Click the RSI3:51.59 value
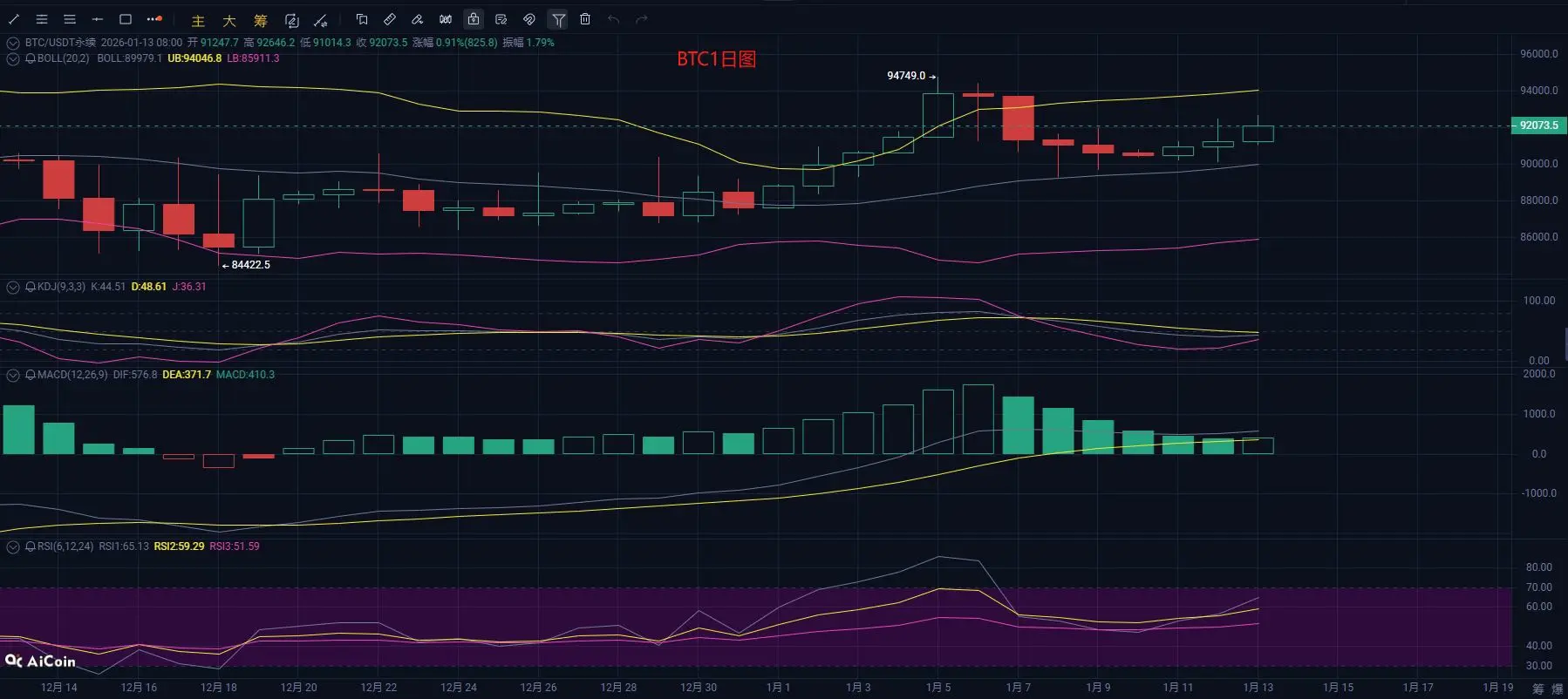 click(235, 546)
